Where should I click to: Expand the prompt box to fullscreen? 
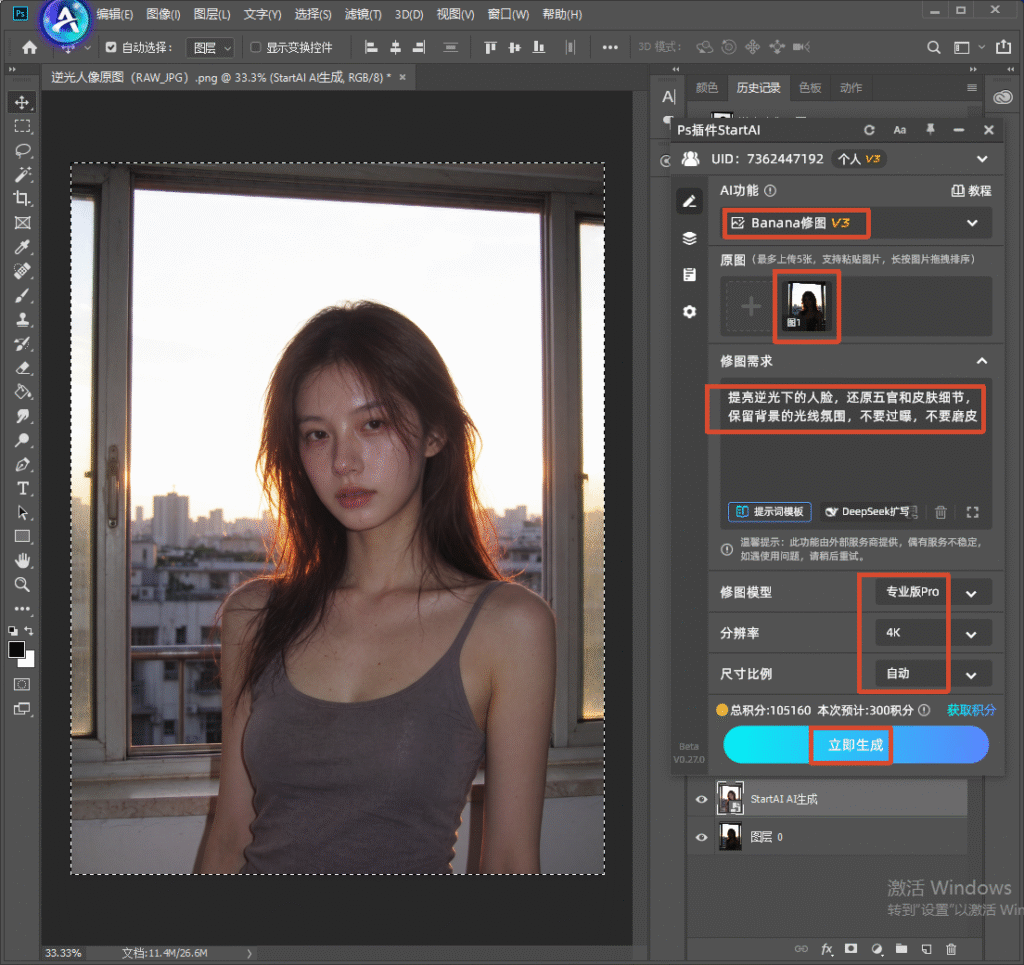tap(972, 512)
